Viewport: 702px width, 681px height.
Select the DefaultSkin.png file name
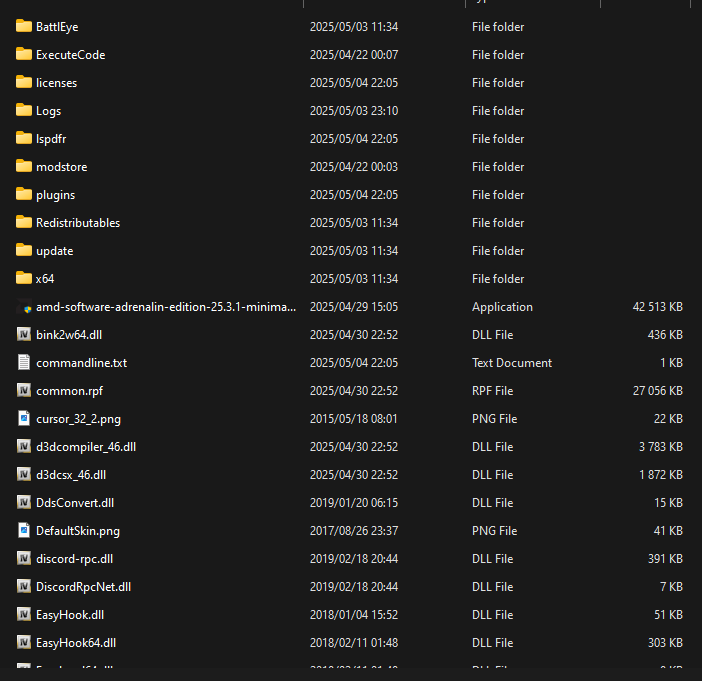(78, 531)
